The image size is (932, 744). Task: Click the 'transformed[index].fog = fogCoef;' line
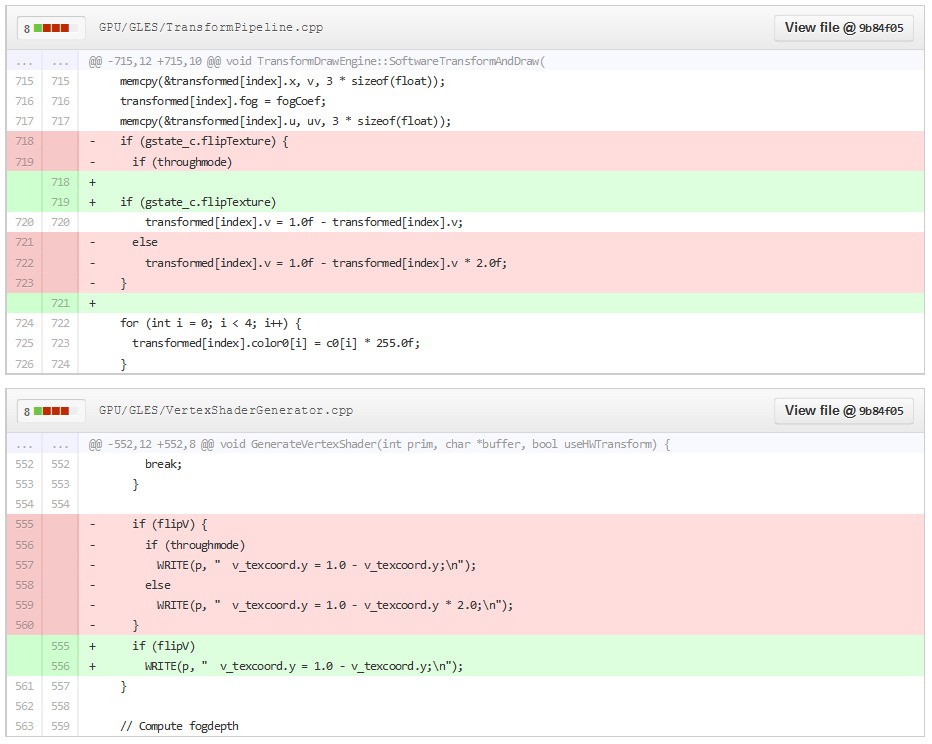point(223,102)
